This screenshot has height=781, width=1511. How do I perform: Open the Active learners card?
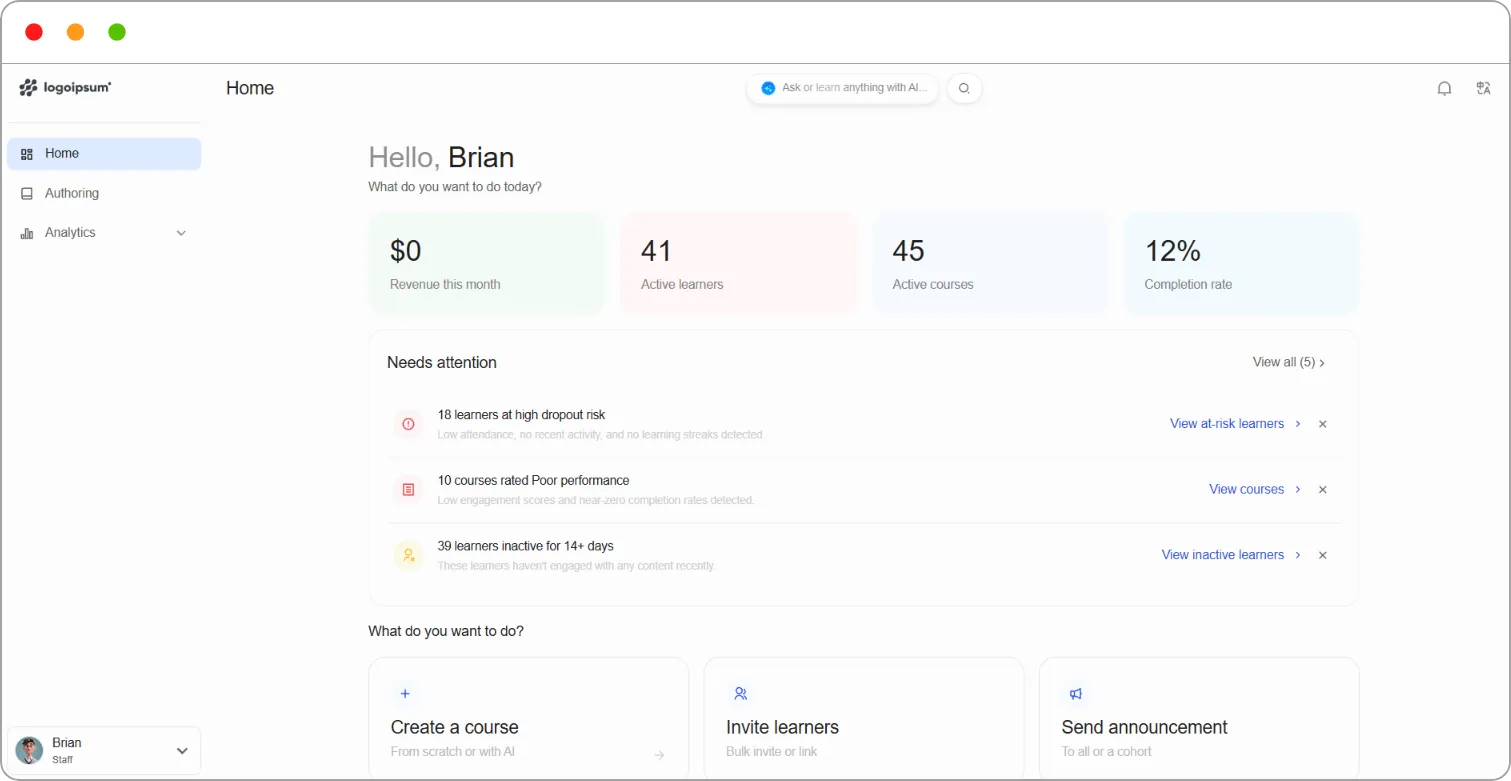point(739,264)
